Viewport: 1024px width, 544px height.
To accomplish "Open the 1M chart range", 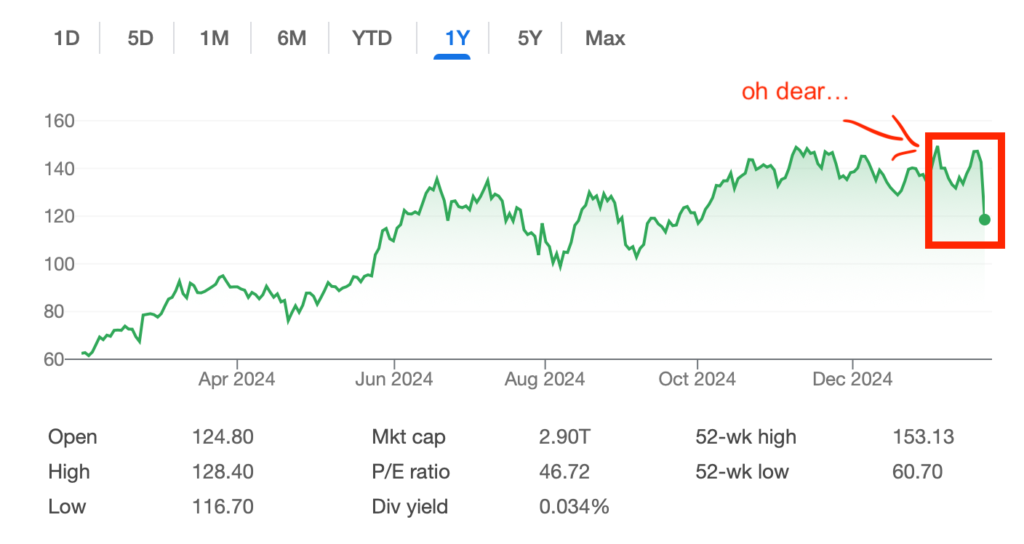I will pyautogui.click(x=214, y=39).
